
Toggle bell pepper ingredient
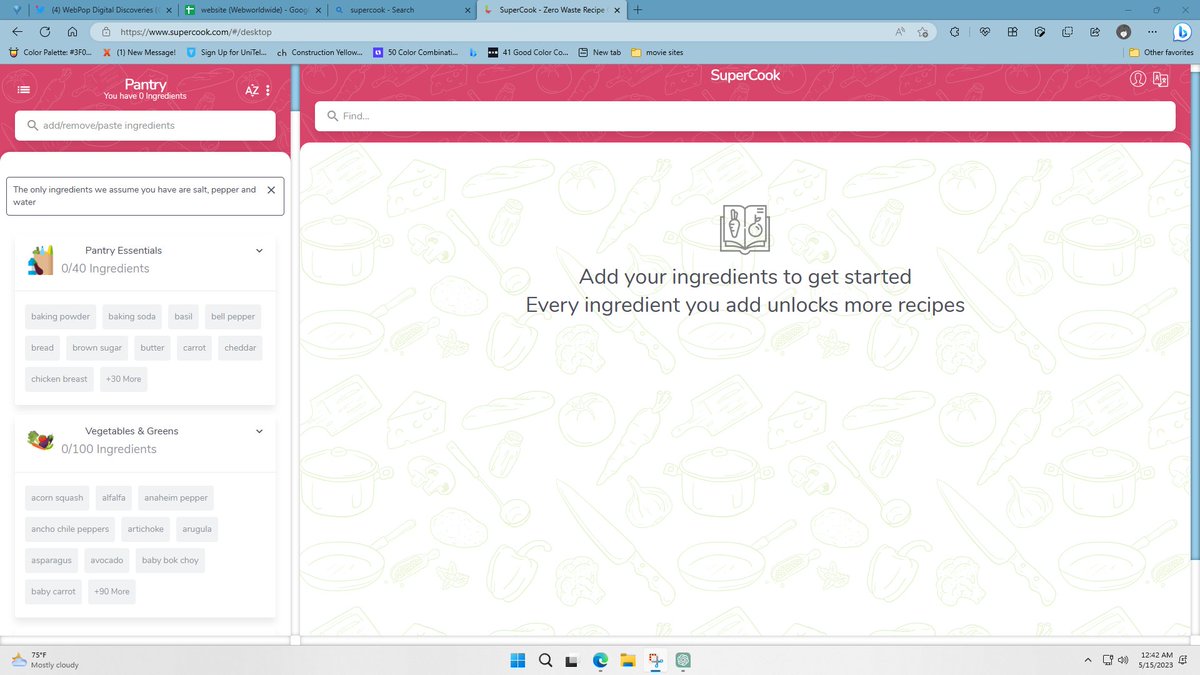[233, 317]
